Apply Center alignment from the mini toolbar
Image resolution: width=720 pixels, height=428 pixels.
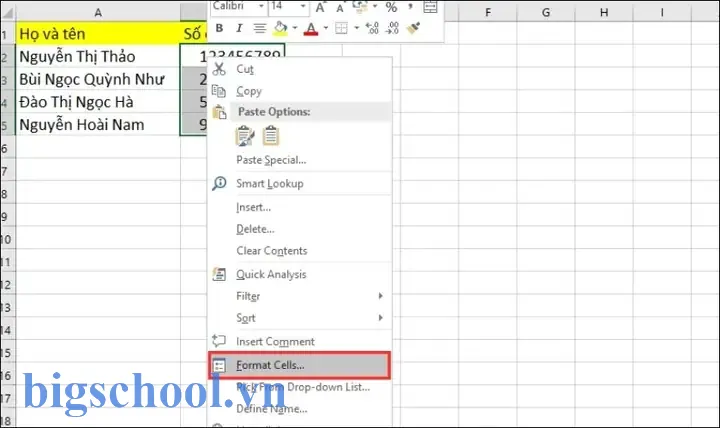[259, 28]
